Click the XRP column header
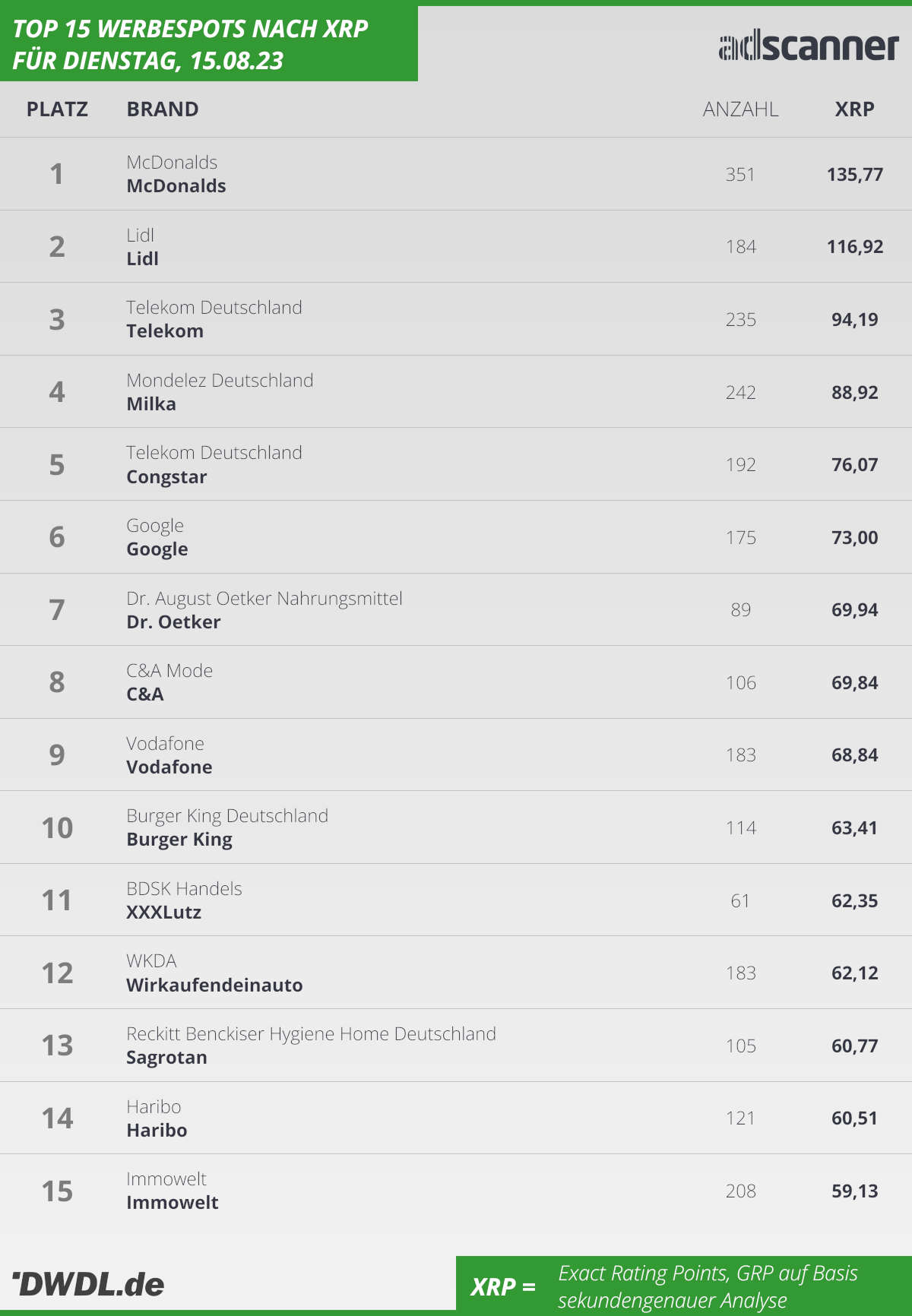The width and height of the screenshot is (912, 1316). [854, 109]
